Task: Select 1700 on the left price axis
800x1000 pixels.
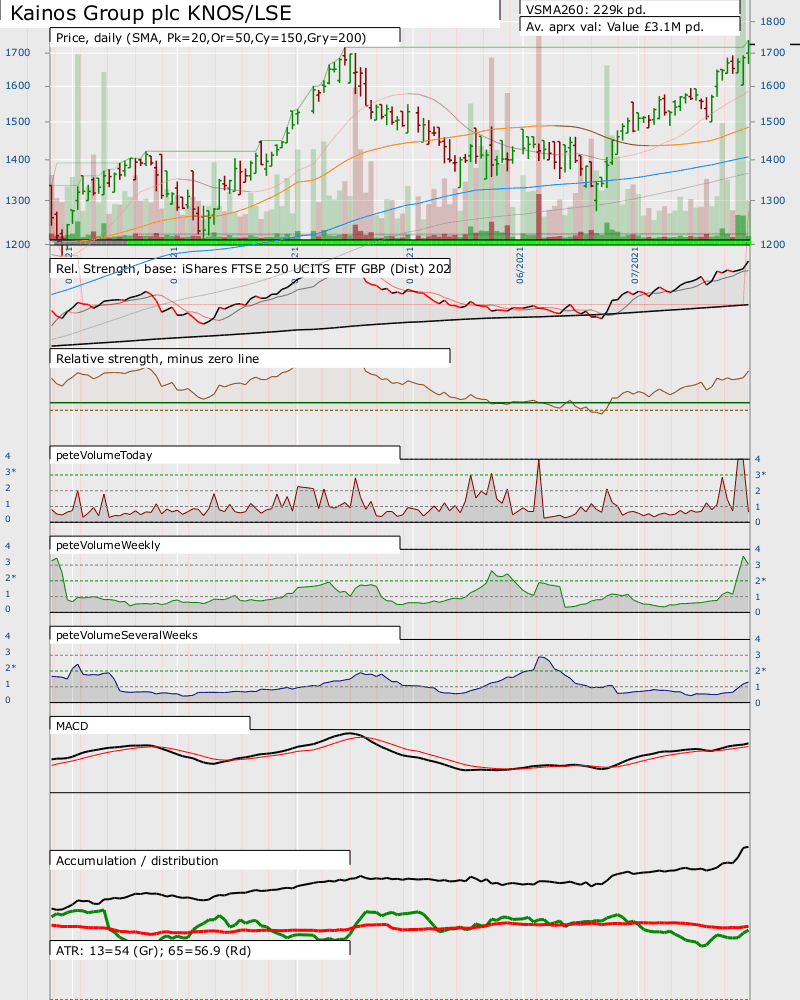Action: 18,52
